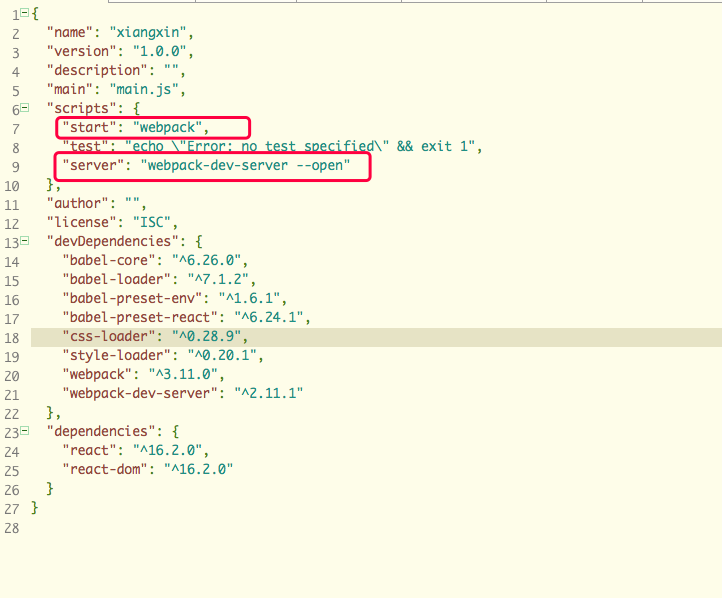
Task: Click the "name" key on line 2
Action: pos(70,33)
